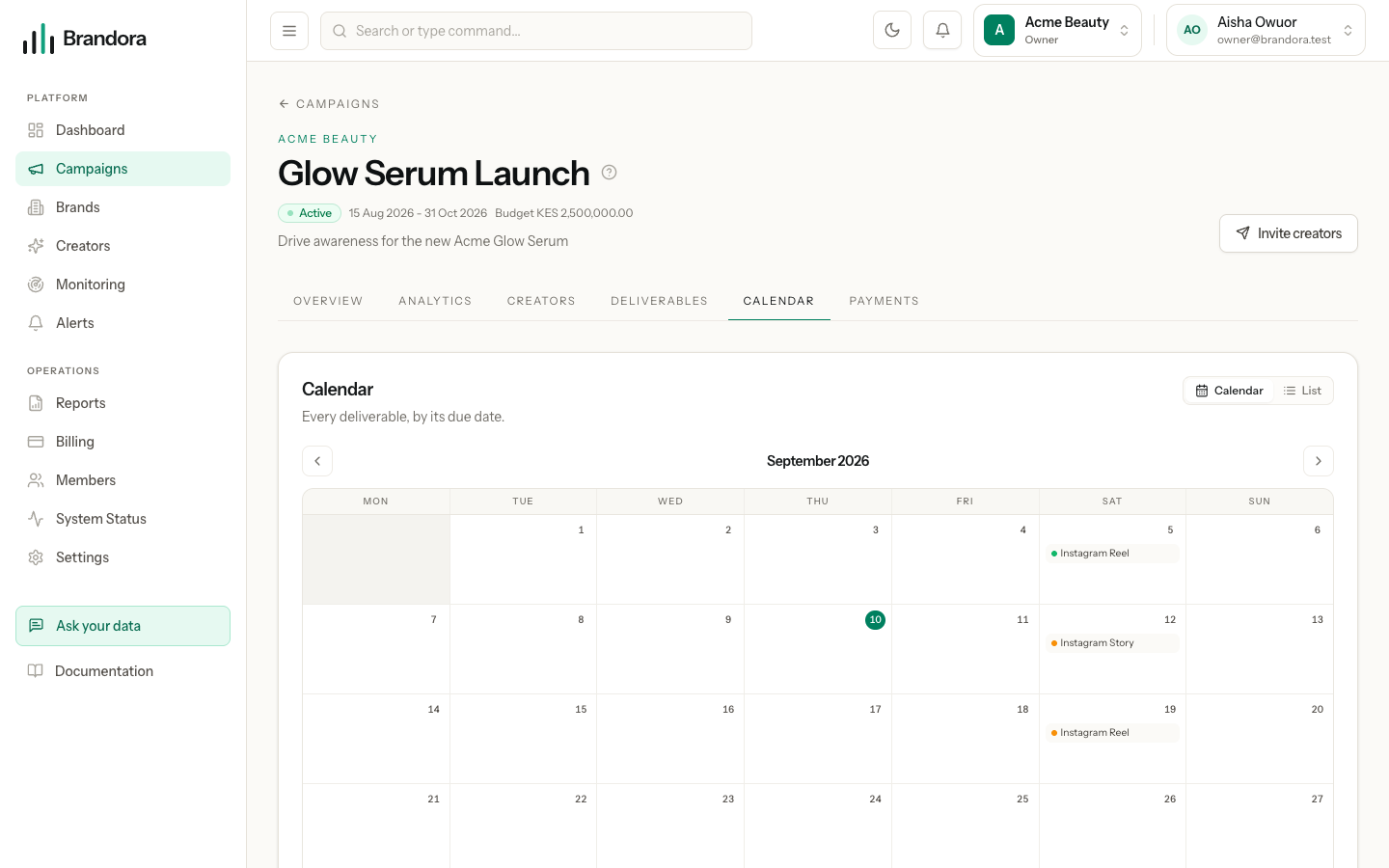The width and height of the screenshot is (1389, 868).
Task: Open Billing in the sidebar
Action: tap(123, 442)
